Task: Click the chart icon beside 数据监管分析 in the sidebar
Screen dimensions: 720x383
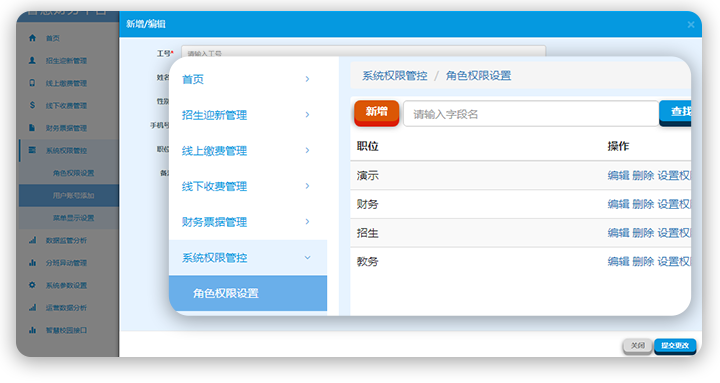Action: pyautogui.click(x=32, y=240)
